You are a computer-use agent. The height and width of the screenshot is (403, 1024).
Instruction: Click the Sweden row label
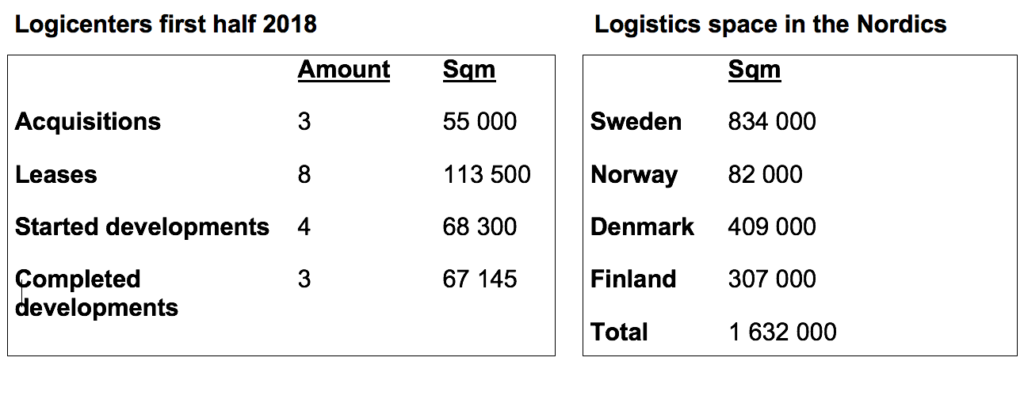point(636,122)
